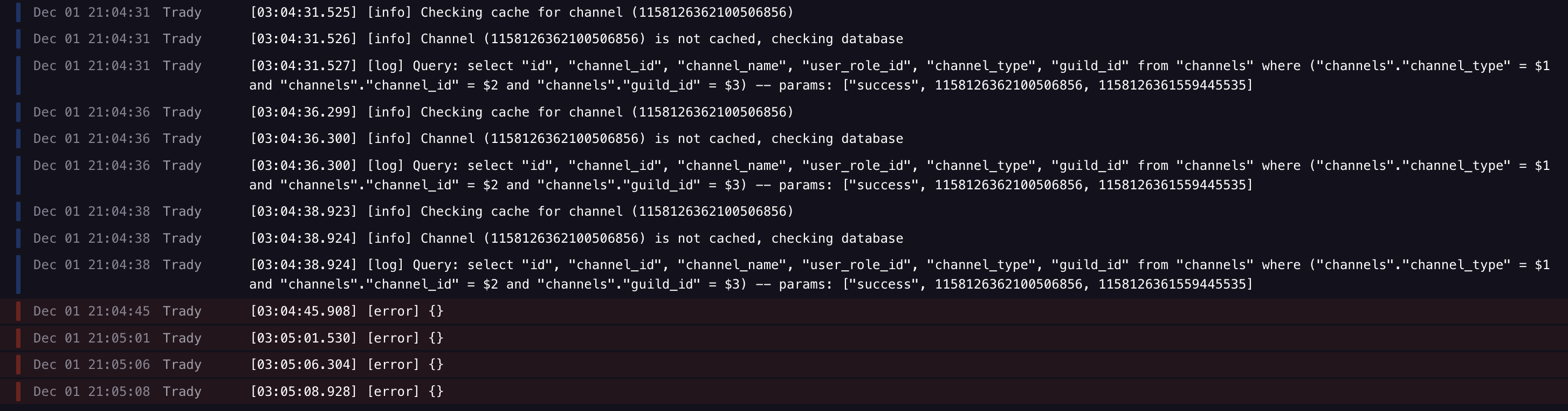Open the 03:04:31.527 Query log entry
The height and width of the screenshot is (411, 1568).
point(784,76)
